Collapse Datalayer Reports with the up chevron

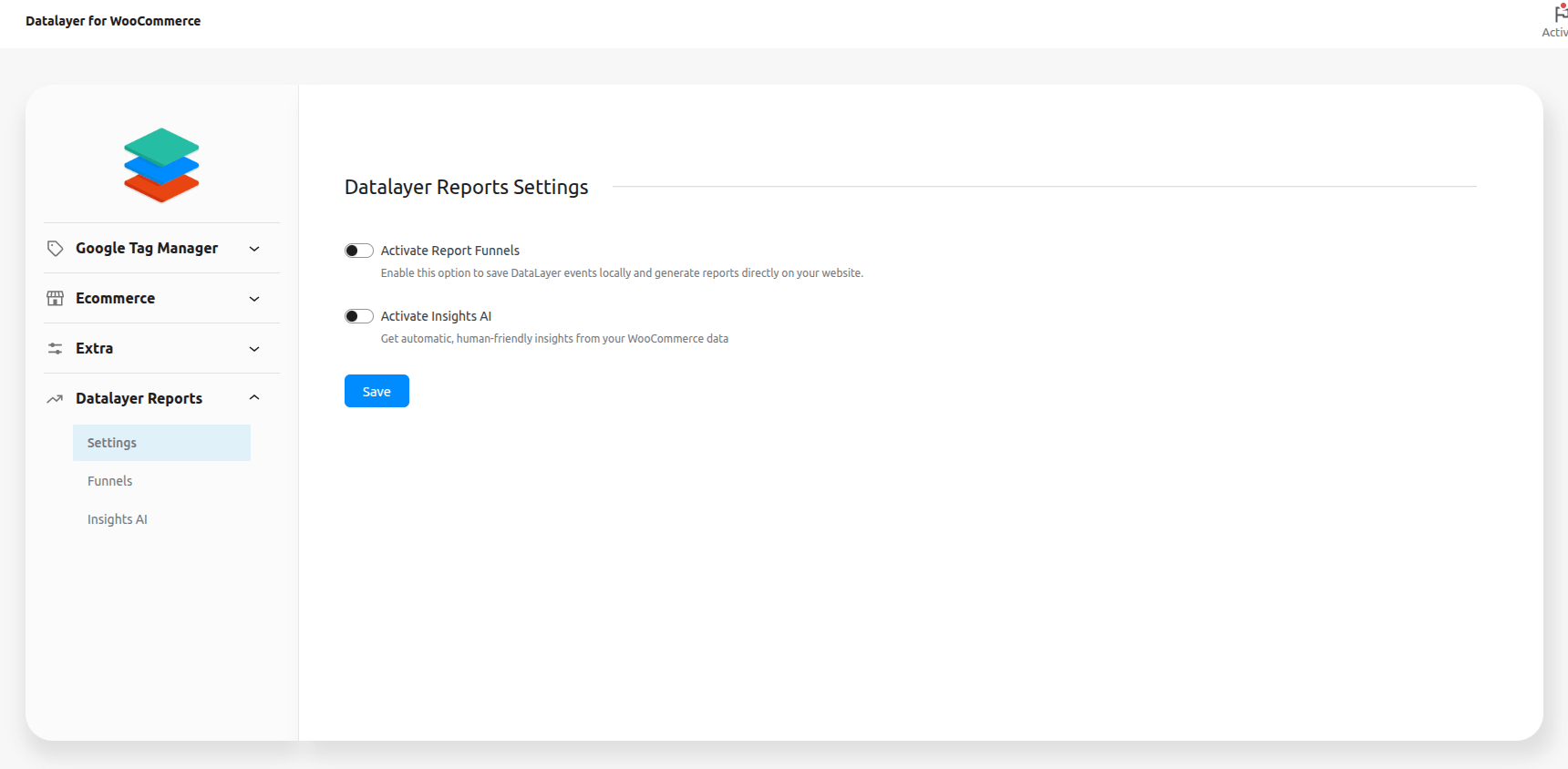click(x=254, y=398)
